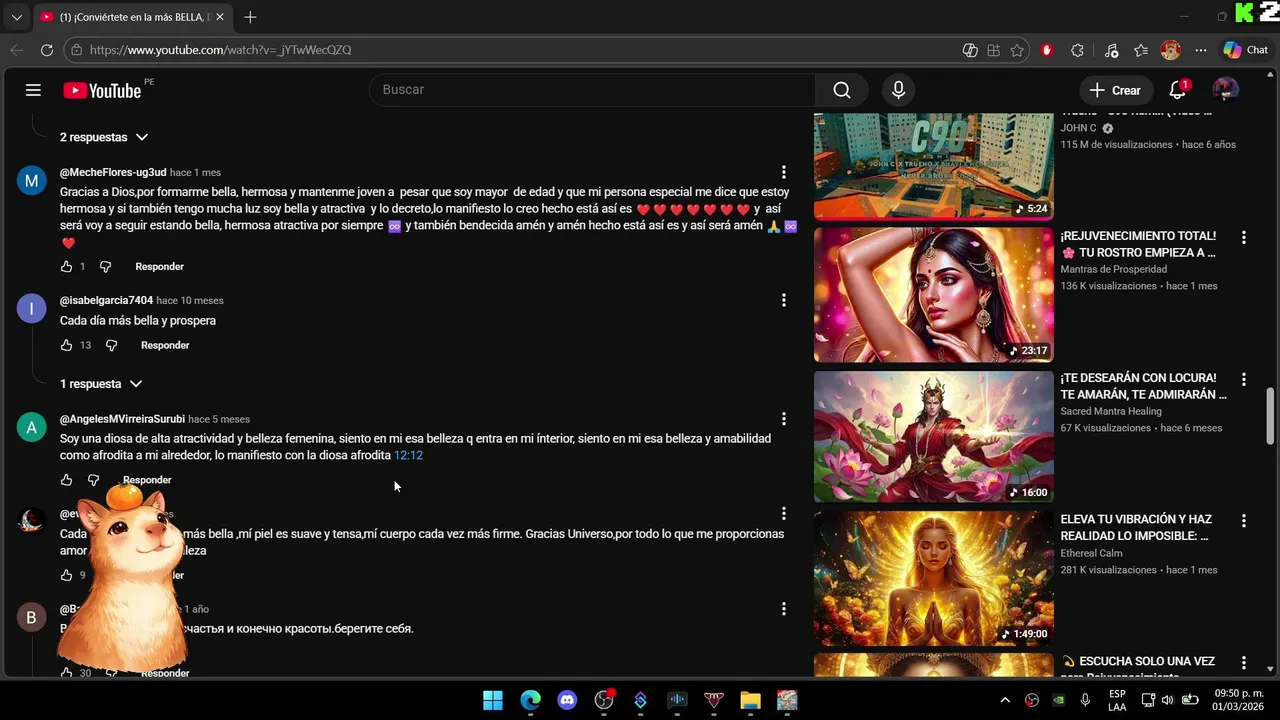Go to YouTube home via logo
Viewport: 1280px width, 720px height.
tap(102, 91)
